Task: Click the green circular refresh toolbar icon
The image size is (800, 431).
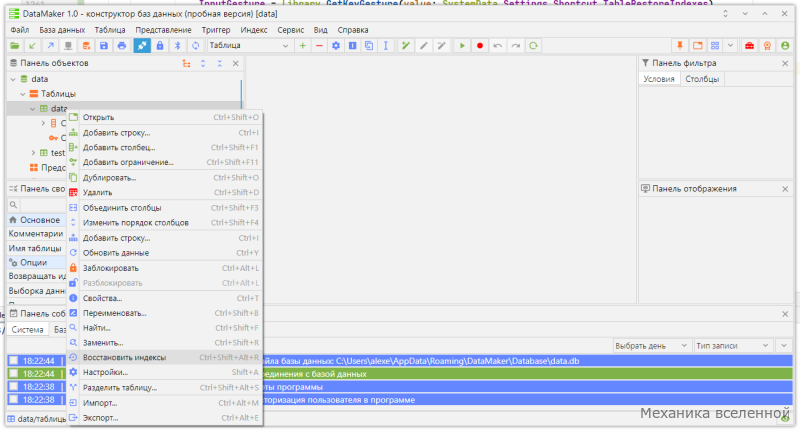Action: click(x=533, y=46)
